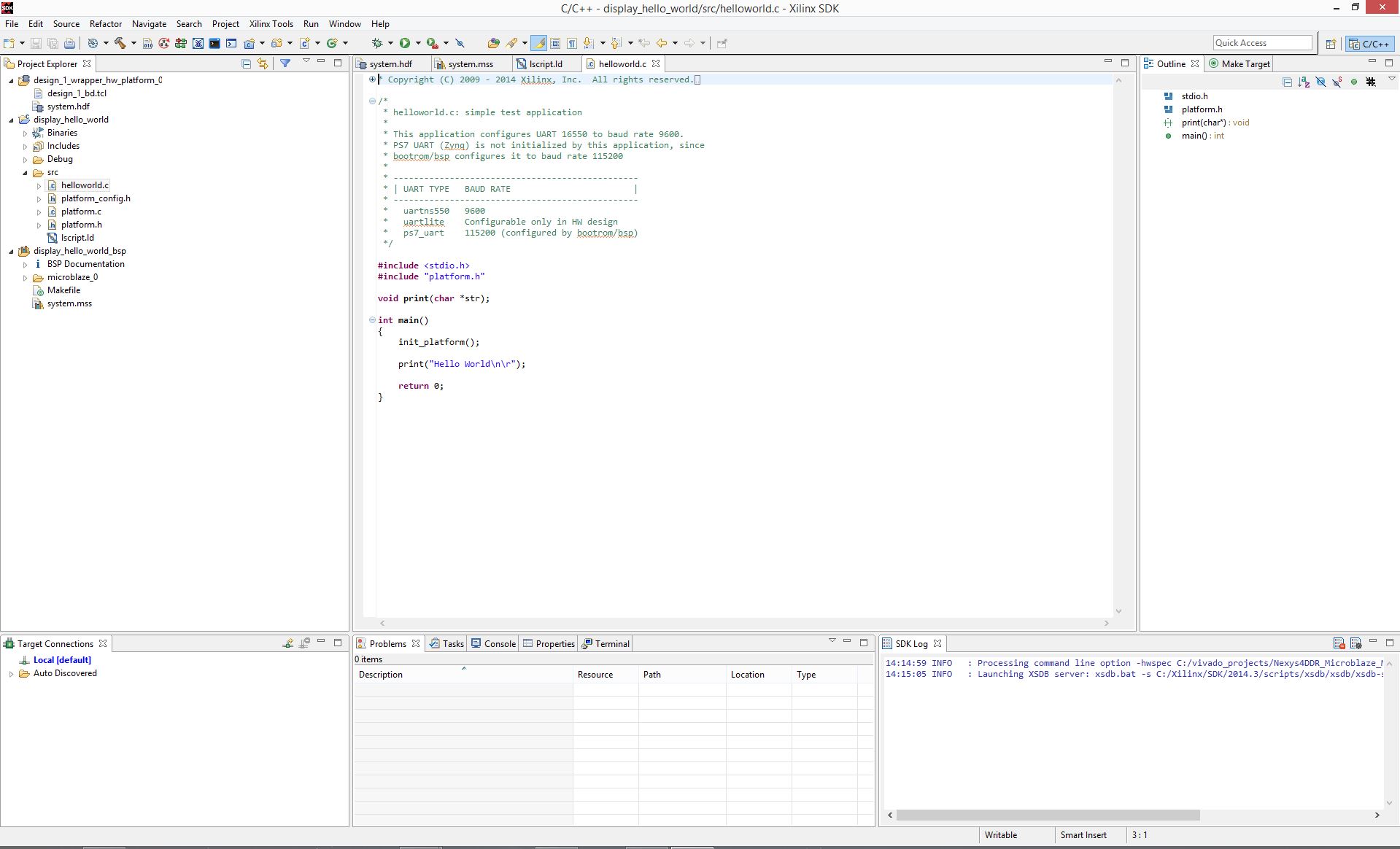Click the green Run button in toolbar

tap(405, 43)
